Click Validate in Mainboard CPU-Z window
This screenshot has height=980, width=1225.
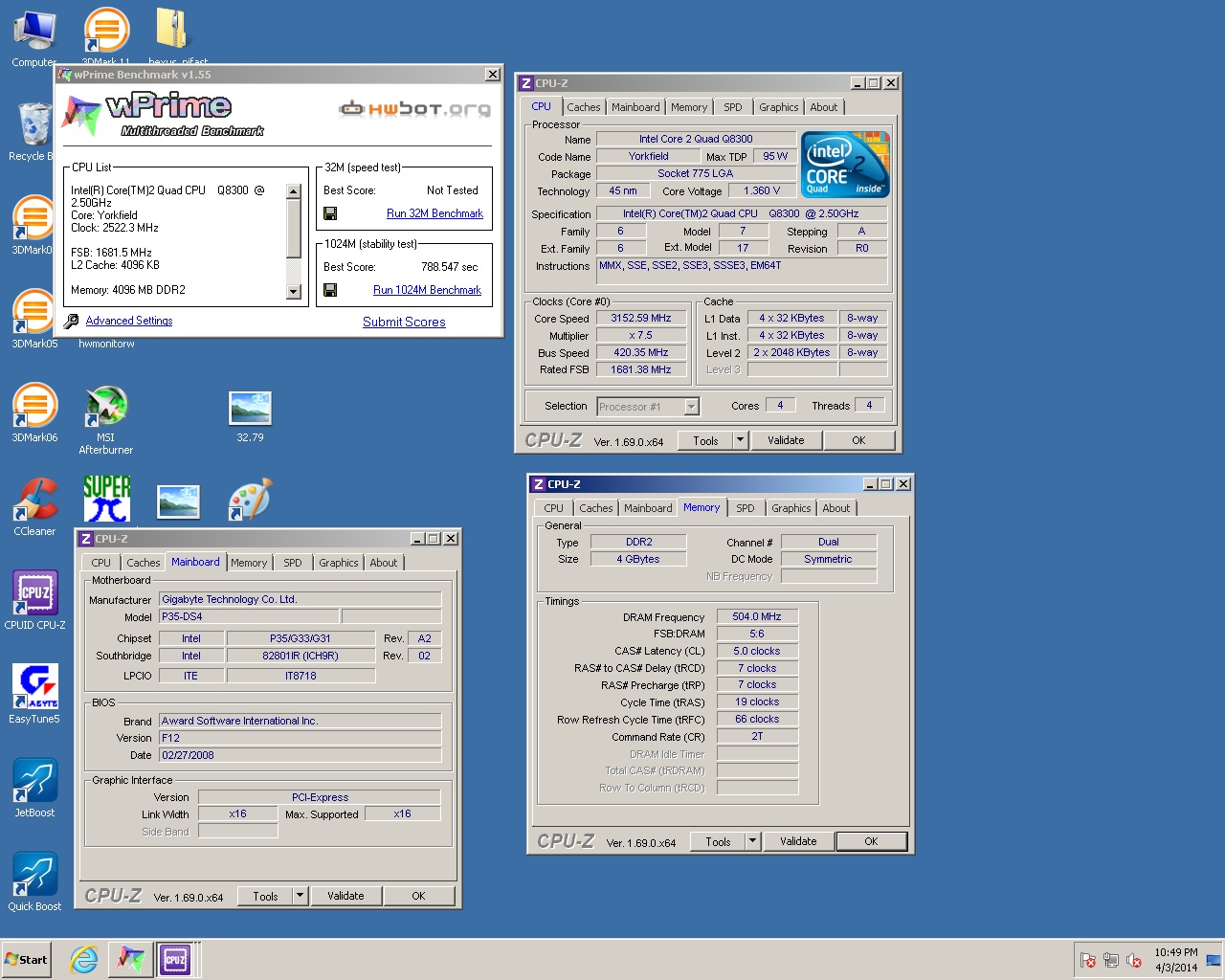[x=345, y=896]
